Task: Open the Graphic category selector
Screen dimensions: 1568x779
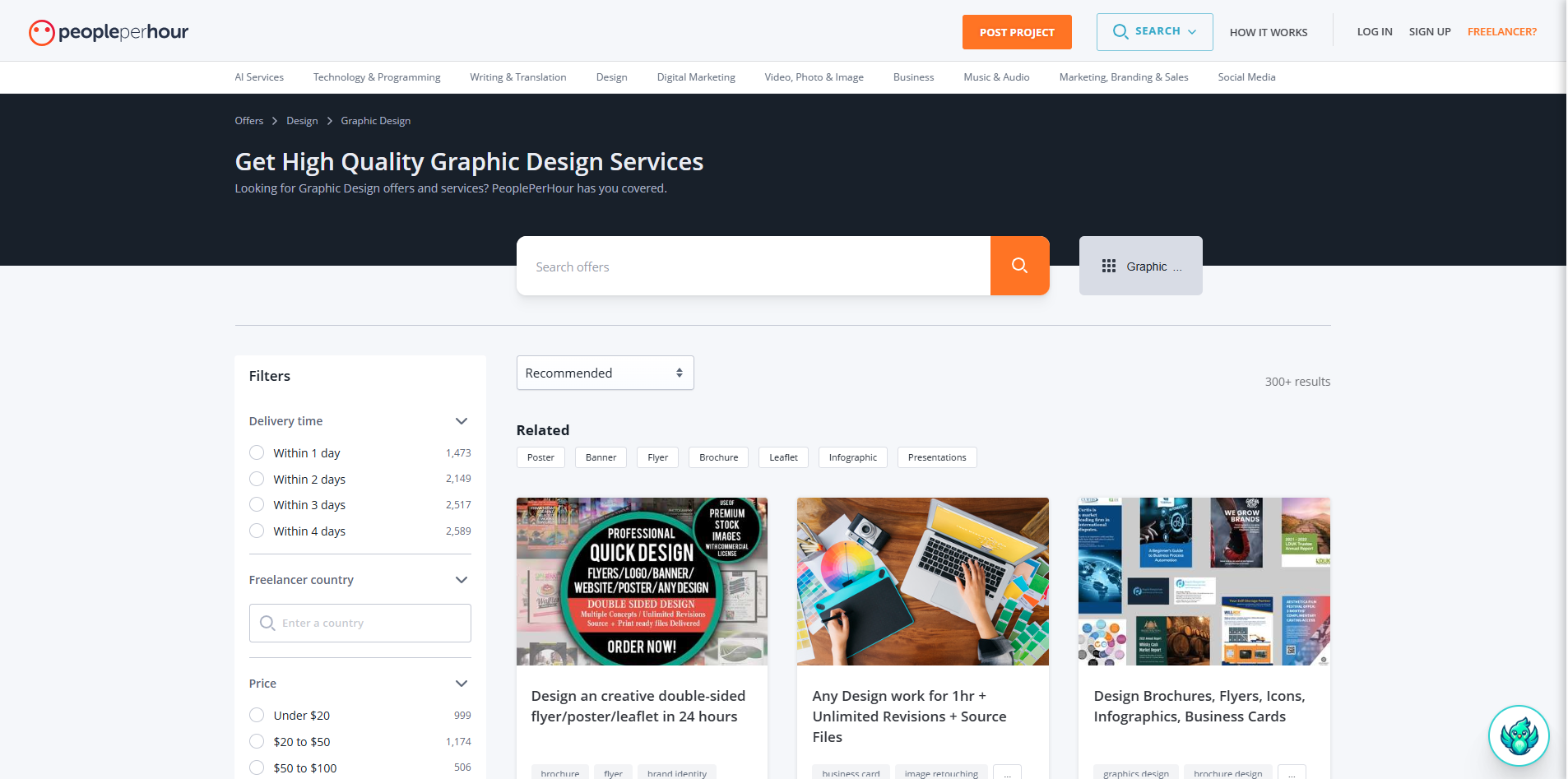Action: click(x=1140, y=266)
